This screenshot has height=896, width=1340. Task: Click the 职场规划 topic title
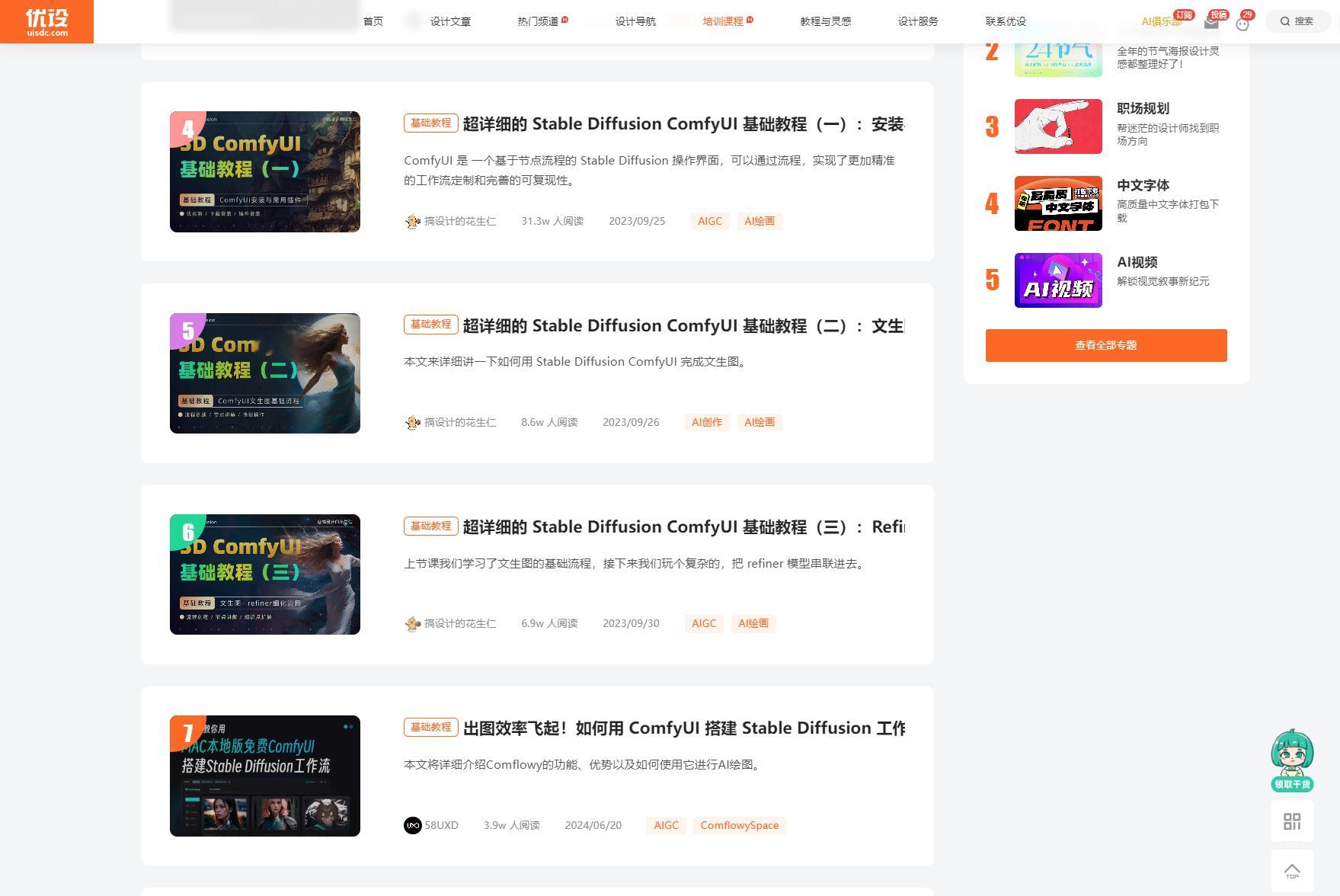(x=1143, y=109)
